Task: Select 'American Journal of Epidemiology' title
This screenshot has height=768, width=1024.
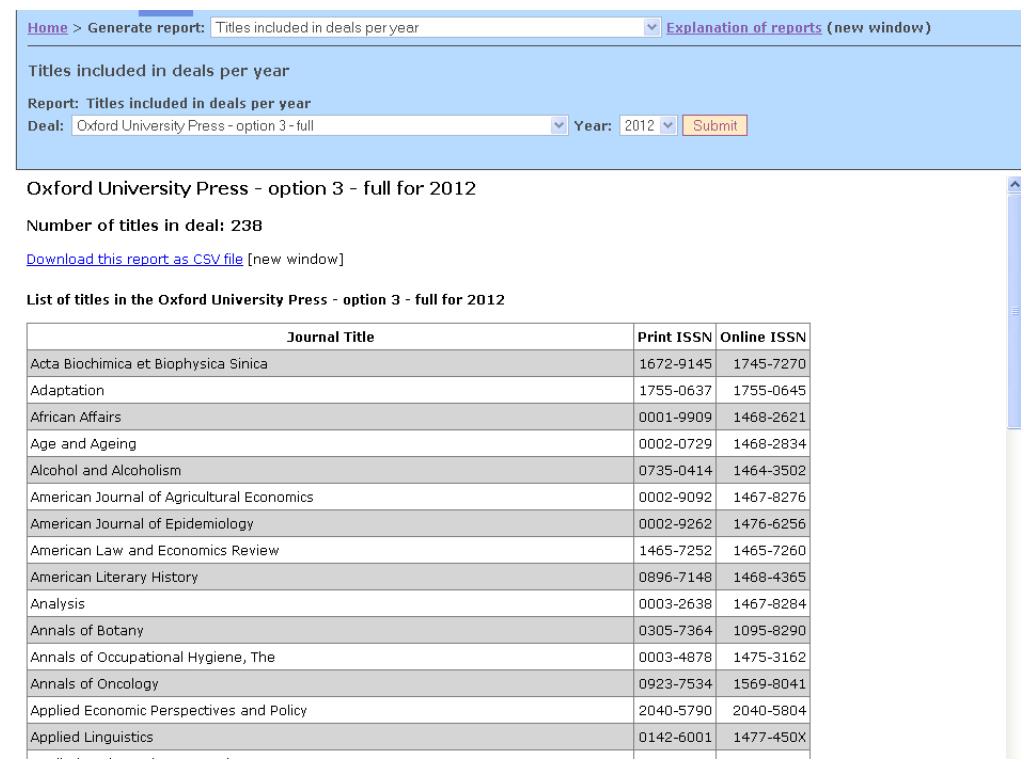Action: (x=142, y=524)
